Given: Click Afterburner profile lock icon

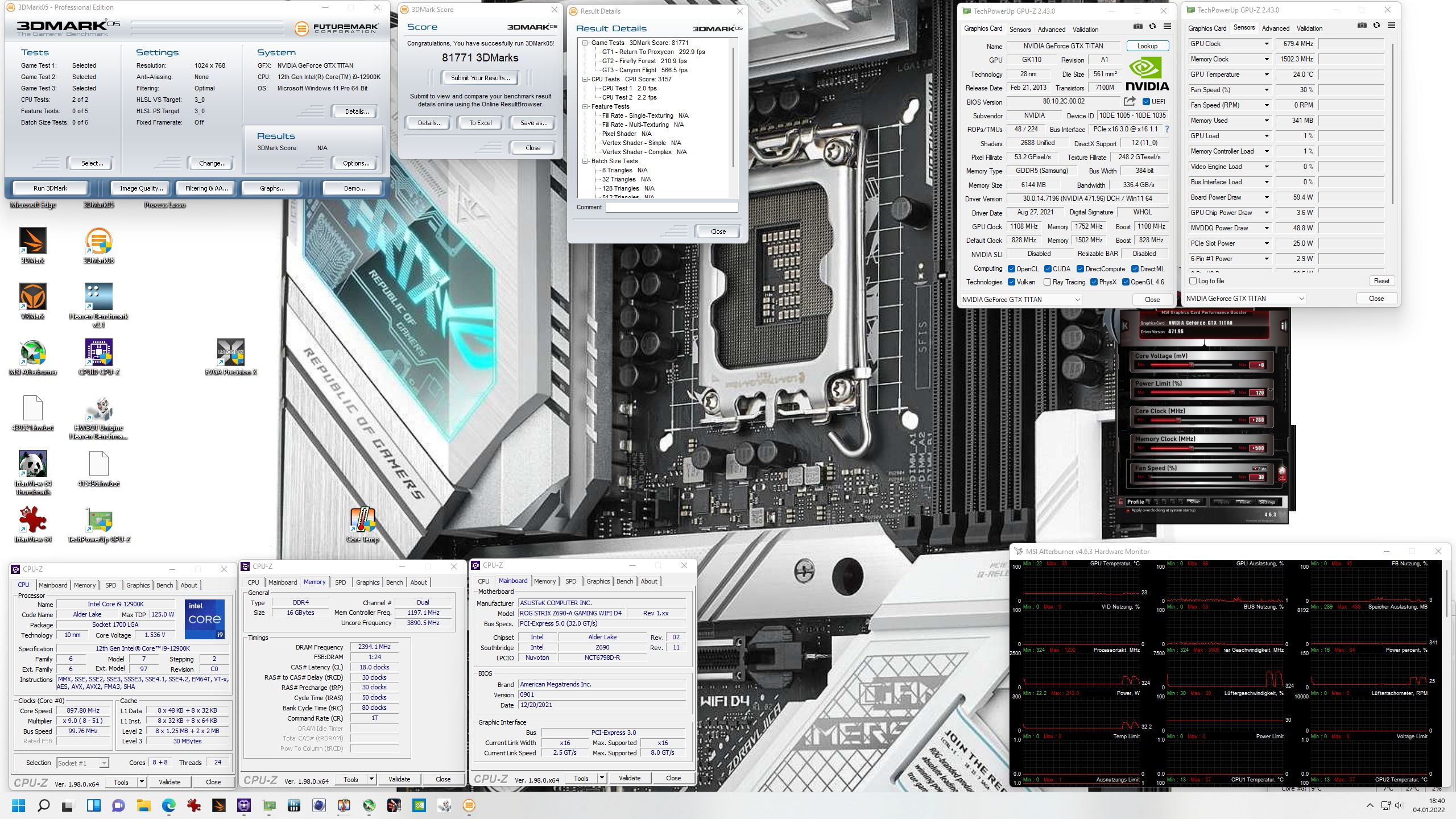Looking at the screenshot, I should click(1121, 502).
